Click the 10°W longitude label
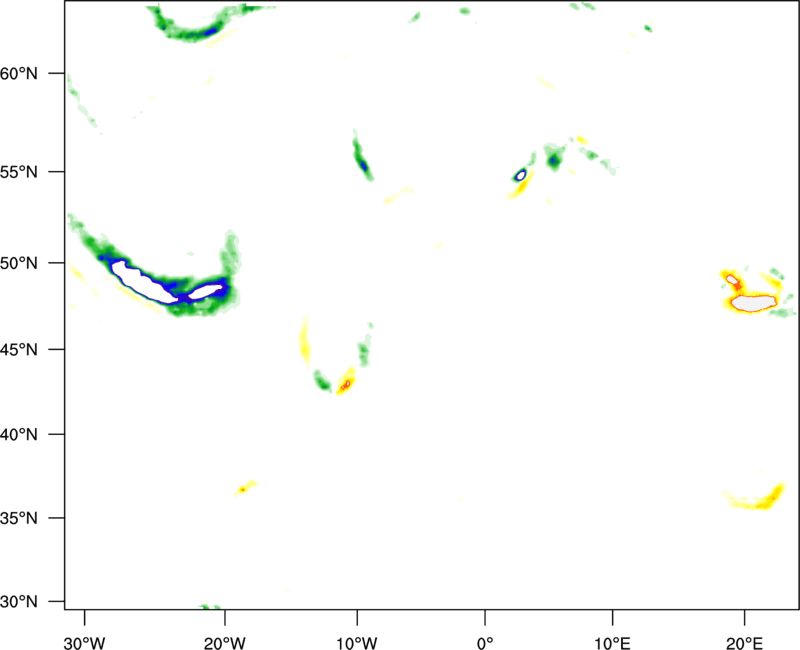 [357, 643]
